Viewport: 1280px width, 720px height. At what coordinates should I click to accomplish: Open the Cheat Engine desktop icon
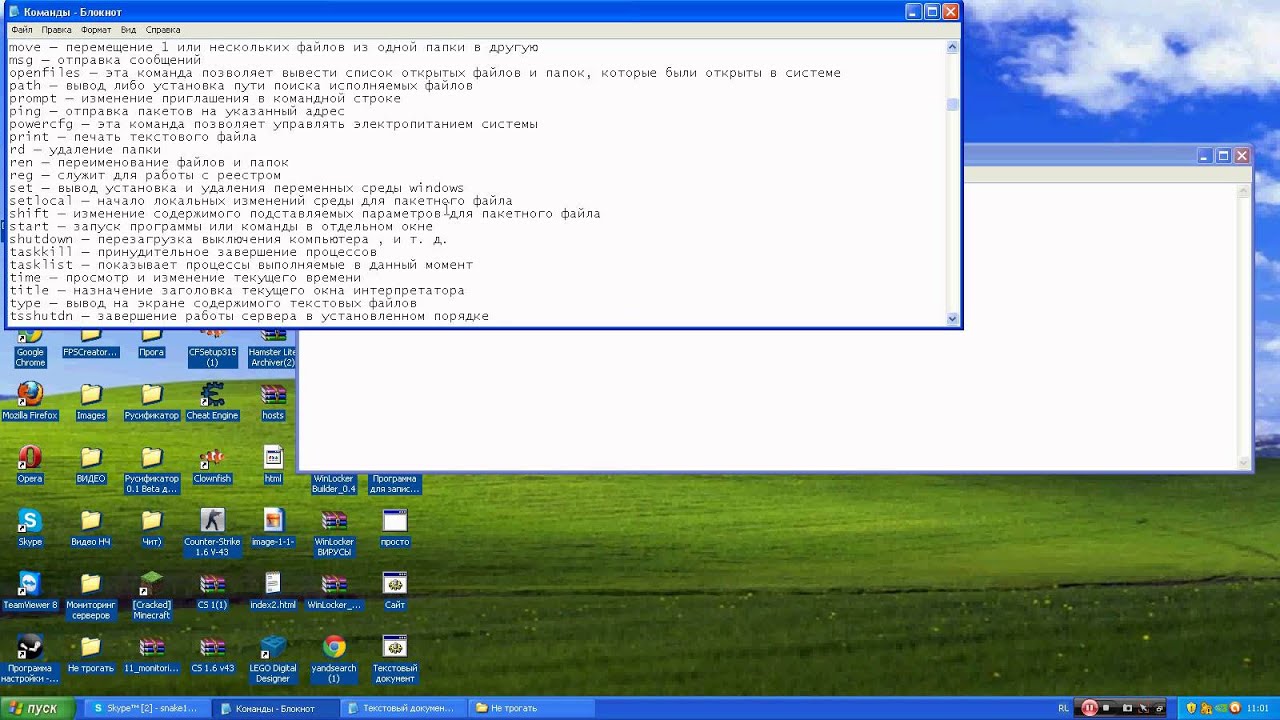pos(212,401)
